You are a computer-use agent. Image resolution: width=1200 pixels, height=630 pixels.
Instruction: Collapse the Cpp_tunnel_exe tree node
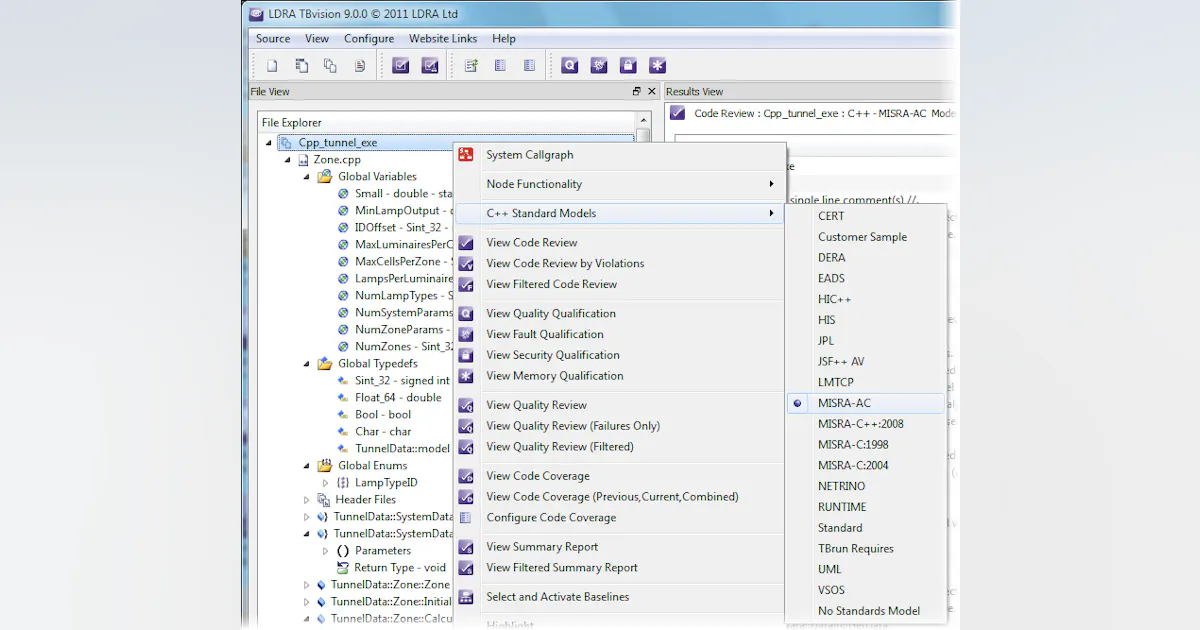269,143
